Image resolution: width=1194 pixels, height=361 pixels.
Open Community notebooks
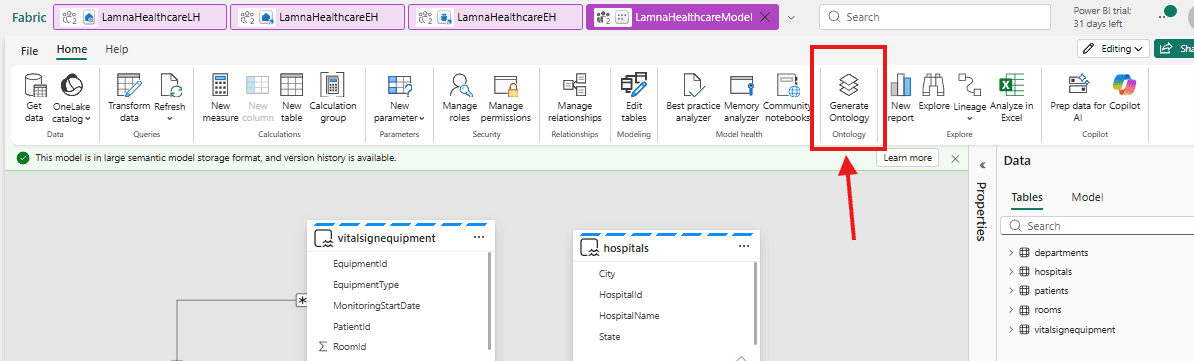coord(787,97)
